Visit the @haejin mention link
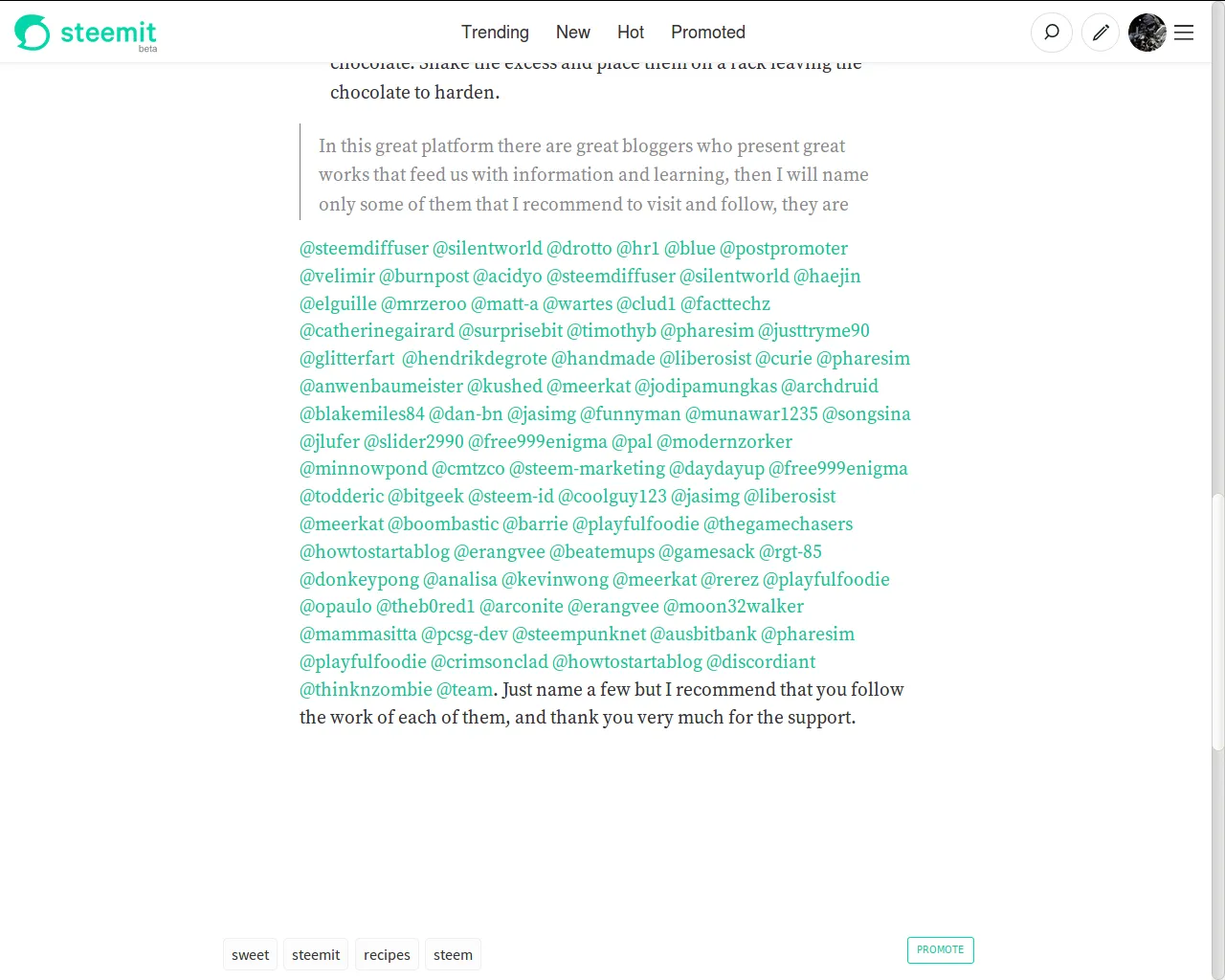 [x=827, y=277]
